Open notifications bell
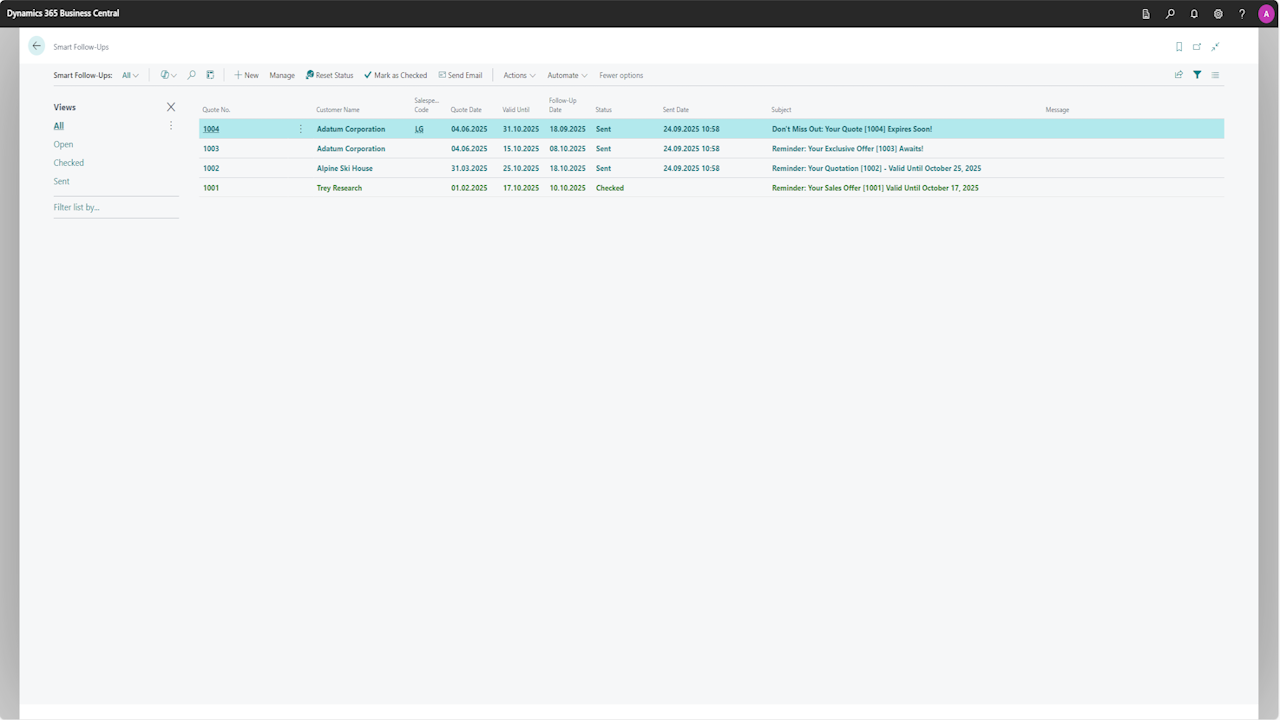 (x=1194, y=14)
